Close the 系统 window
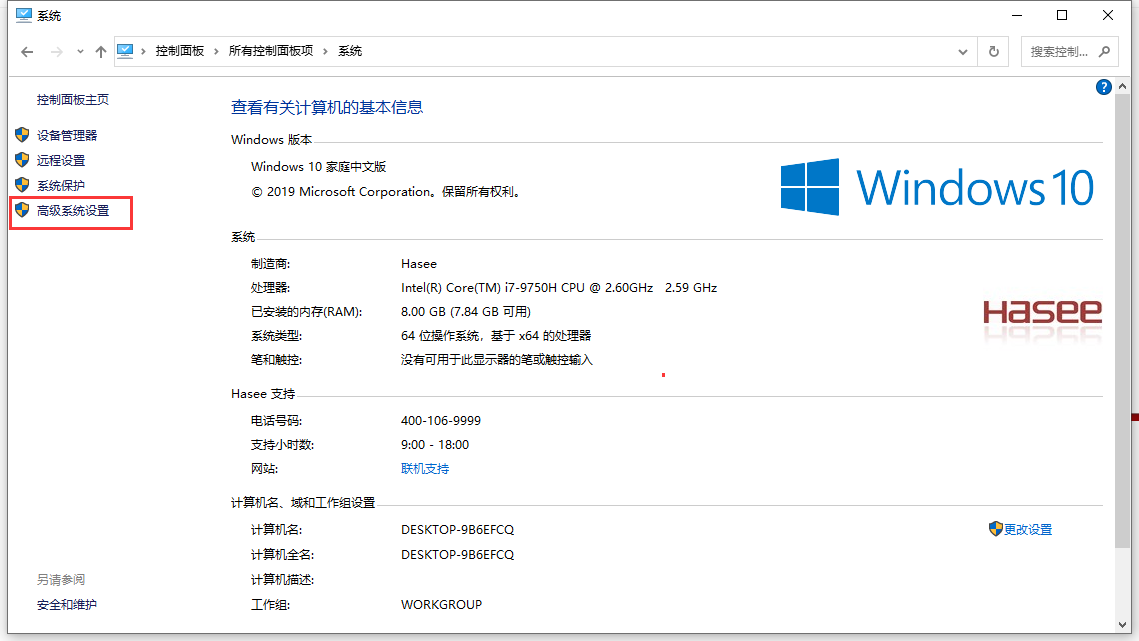This screenshot has width=1139, height=641. (1108, 15)
